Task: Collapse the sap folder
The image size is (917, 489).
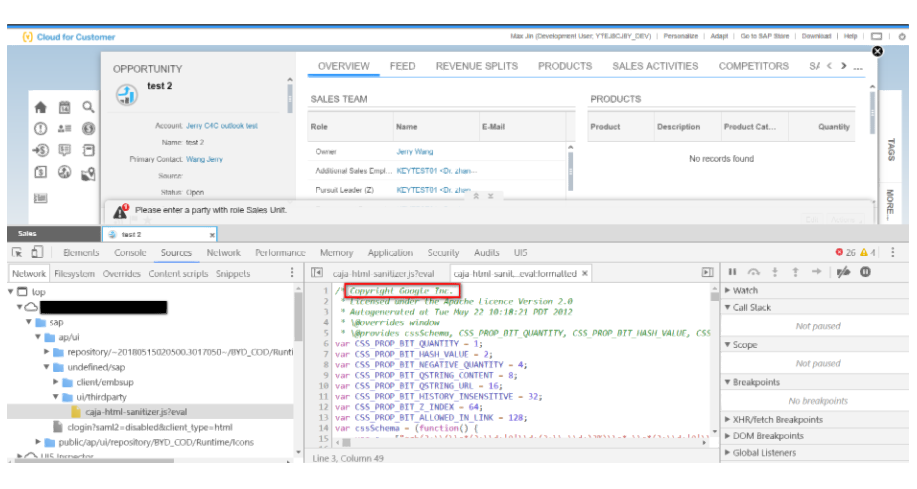Action: (29, 322)
